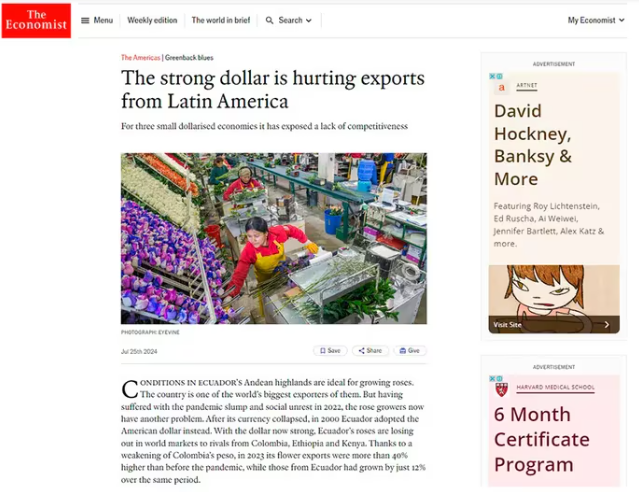Viewport: 639px width, 492px height.
Task: Click the Search magnifier icon
Action: tap(270, 20)
